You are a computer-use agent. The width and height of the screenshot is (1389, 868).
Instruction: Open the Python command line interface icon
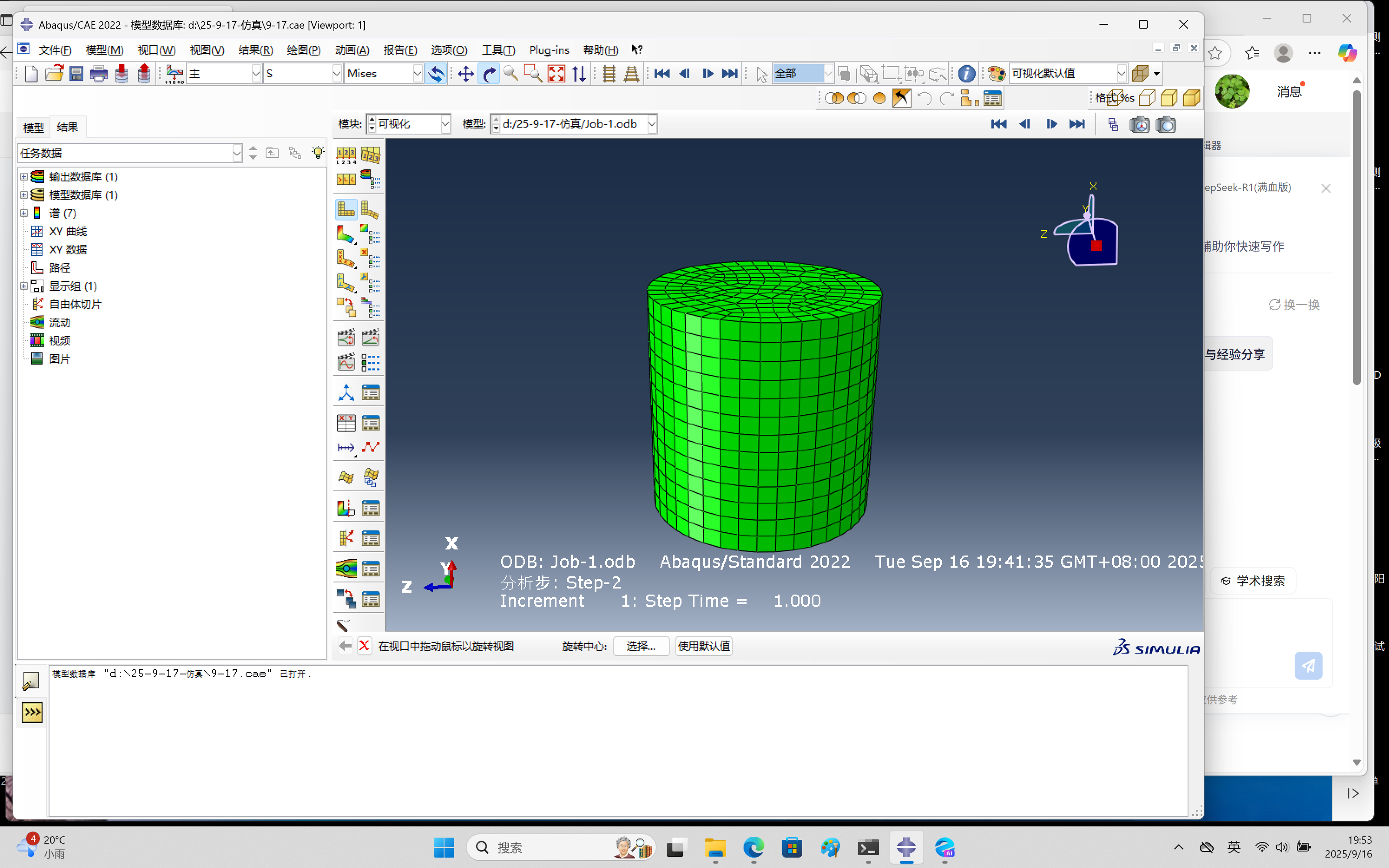32,713
